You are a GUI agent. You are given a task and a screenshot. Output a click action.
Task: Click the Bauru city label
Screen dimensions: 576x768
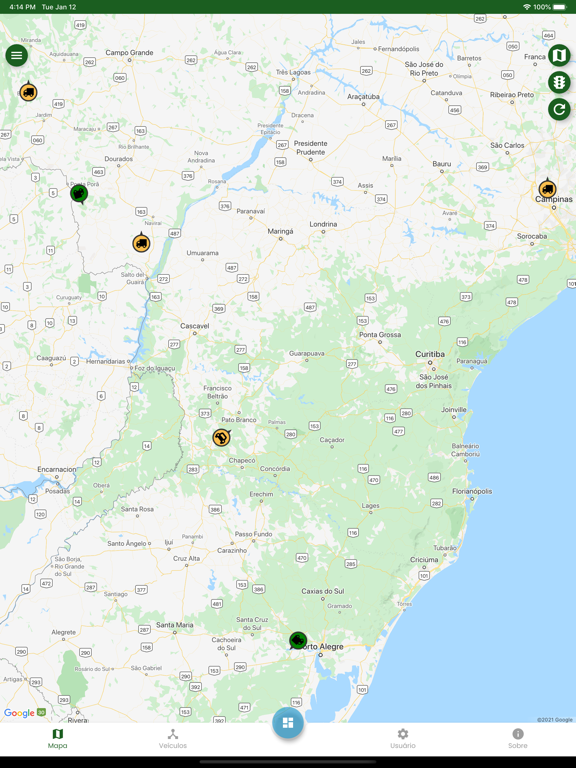click(441, 164)
